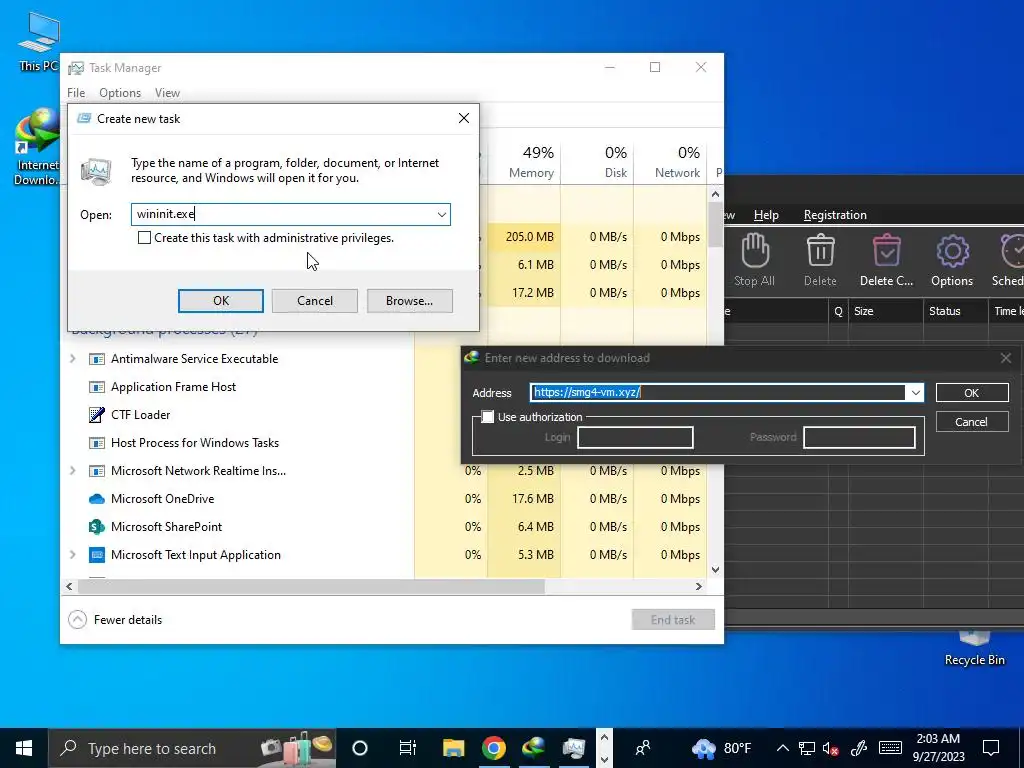Open Google Chrome from taskbar
The height and width of the screenshot is (768, 1024).
click(x=494, y=748)
